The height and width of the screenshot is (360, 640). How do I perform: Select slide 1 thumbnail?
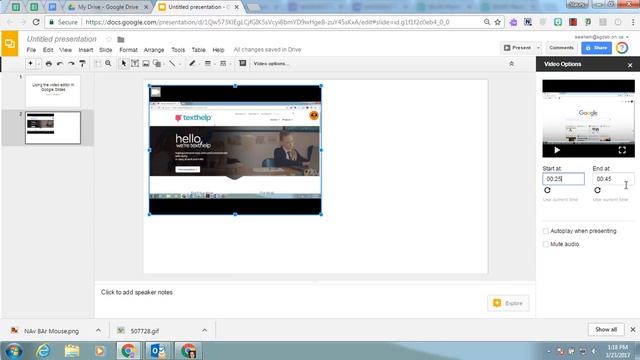point(53,91)
